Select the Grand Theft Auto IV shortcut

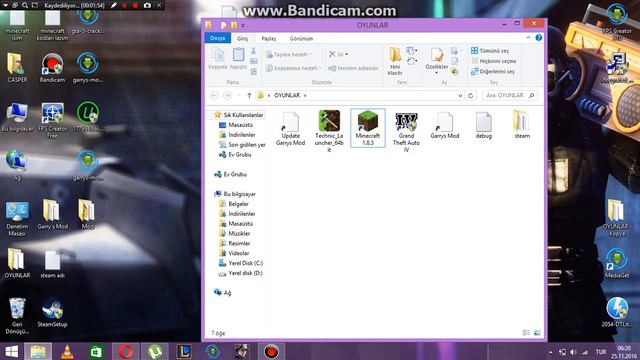pyautogui.click(x=406, y=131)
